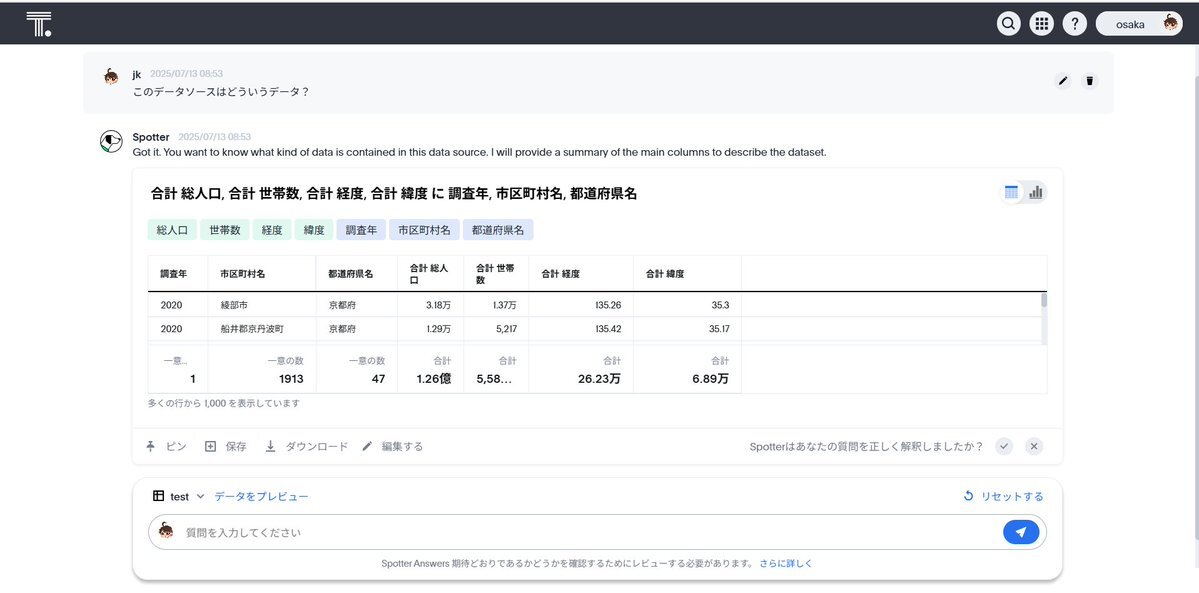
Task: Select the 都道府県名 token chip
Action: [498, 230]
